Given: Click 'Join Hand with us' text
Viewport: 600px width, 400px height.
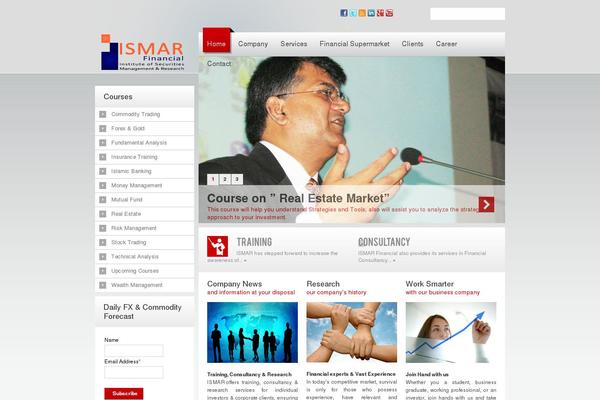Looking at the screenshot, I should coord(427,374).
